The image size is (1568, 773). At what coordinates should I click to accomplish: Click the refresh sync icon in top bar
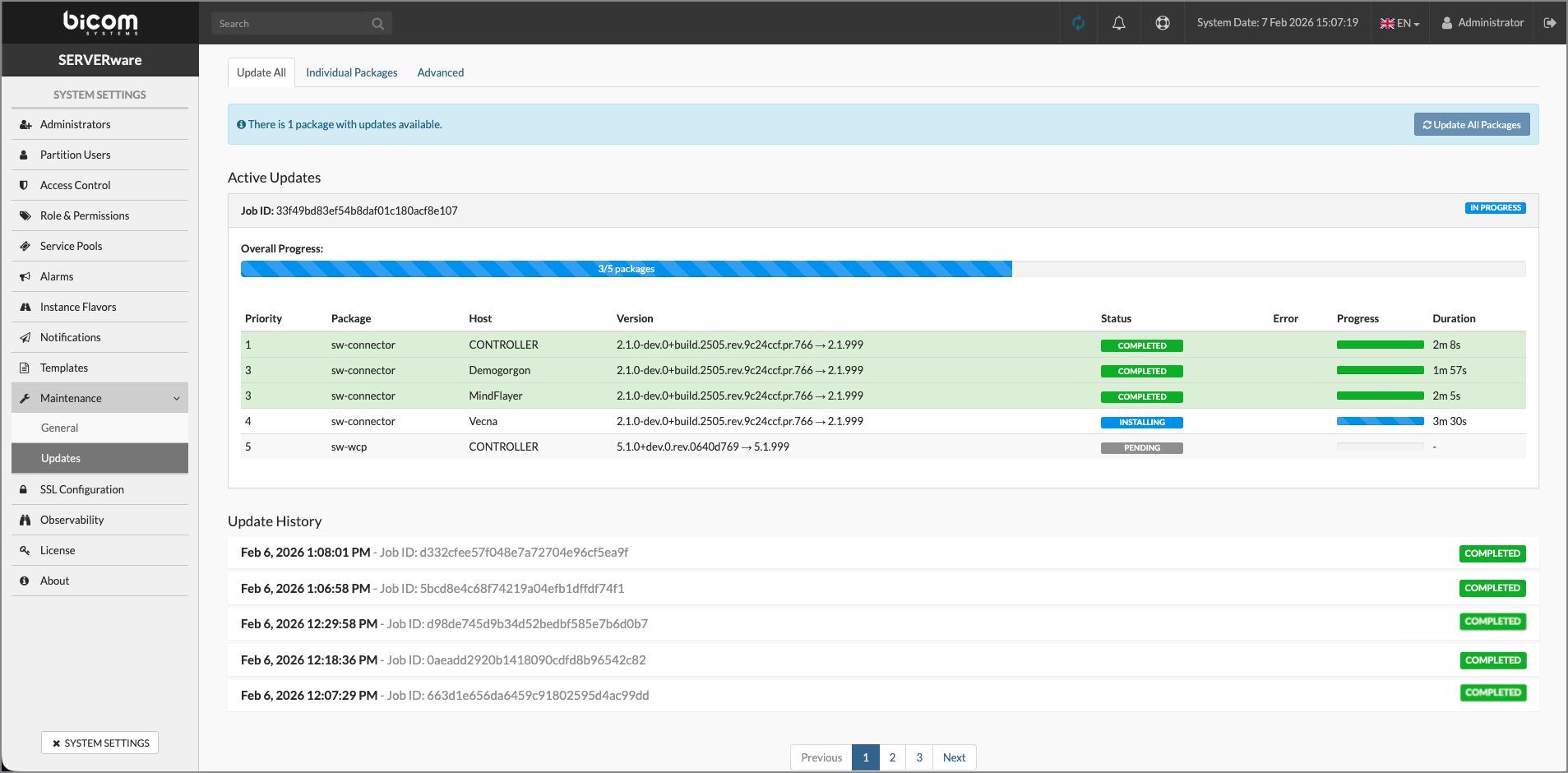[1078, 23]
